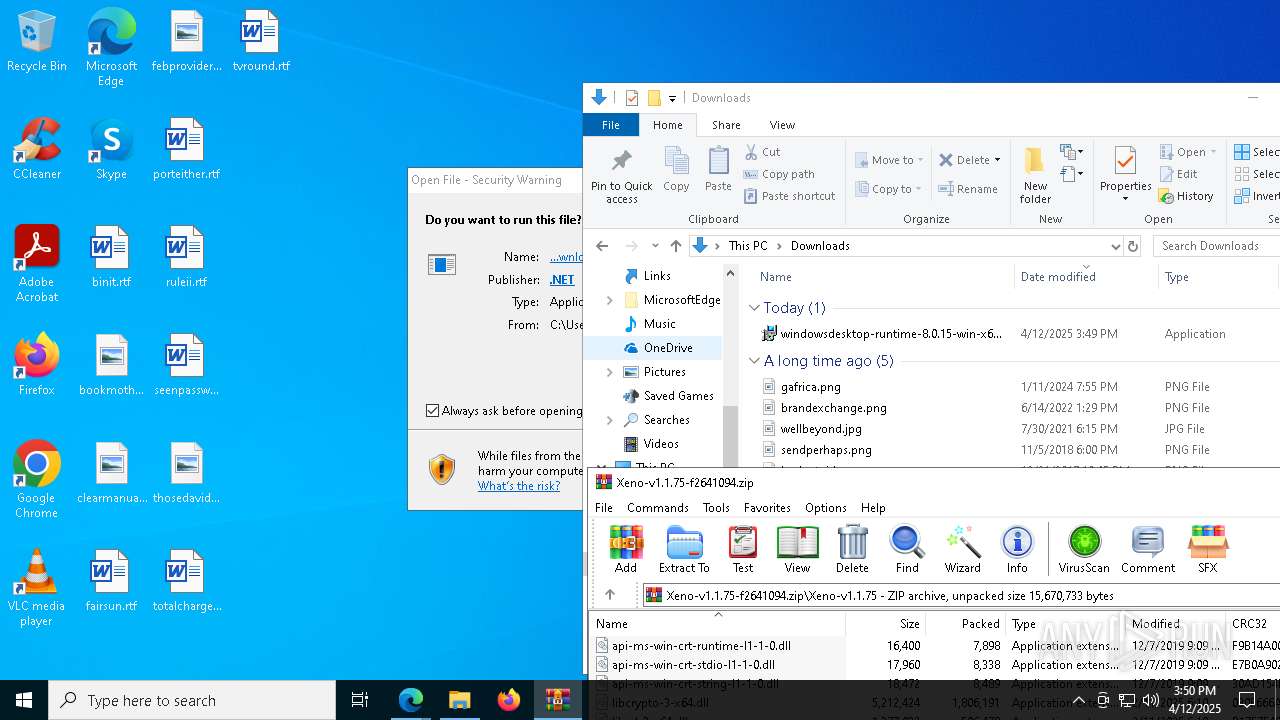This screenshot has width=1280, height=720.
Task: Click Edit in the Explorer ribbon
Action: pyautogui.click(x=1179, y=174)
